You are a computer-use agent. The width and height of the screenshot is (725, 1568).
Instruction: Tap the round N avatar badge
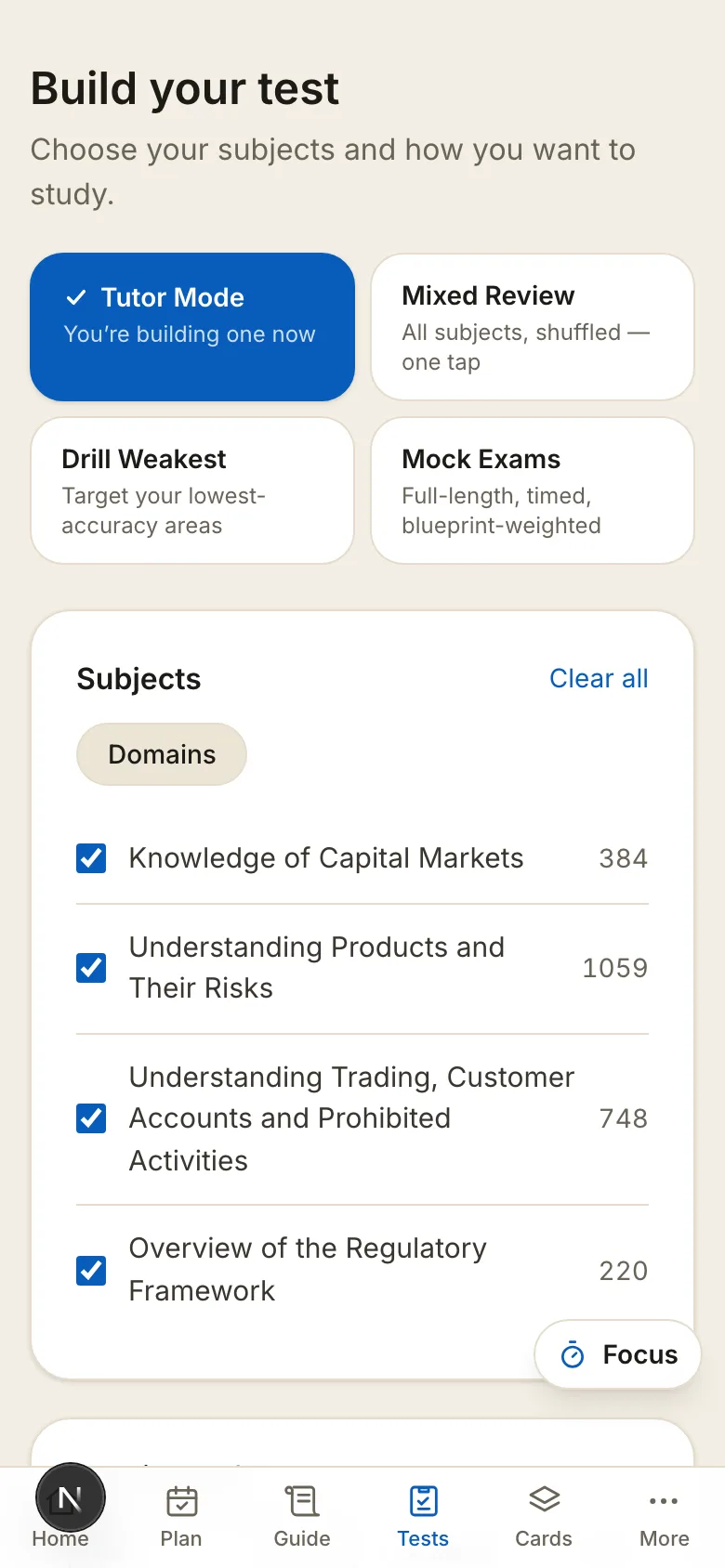click(71, 1497)
